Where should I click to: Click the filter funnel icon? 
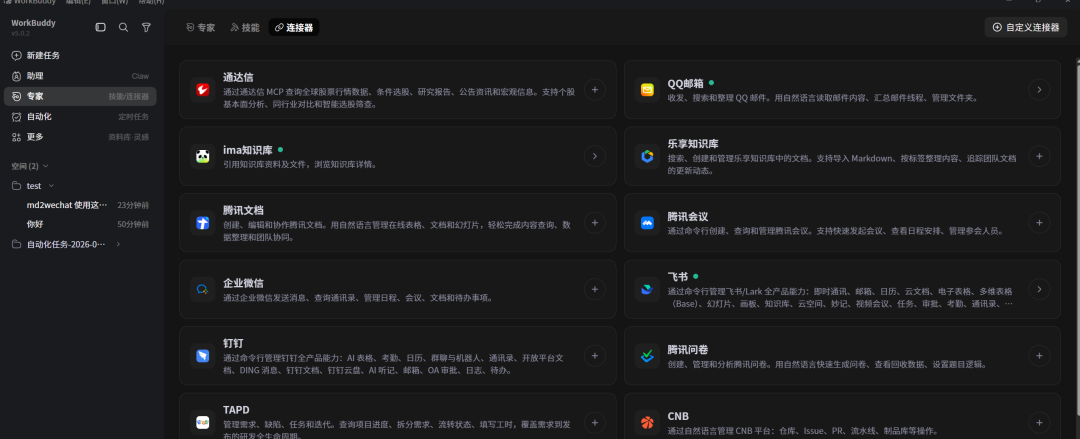tap(146, 27)
